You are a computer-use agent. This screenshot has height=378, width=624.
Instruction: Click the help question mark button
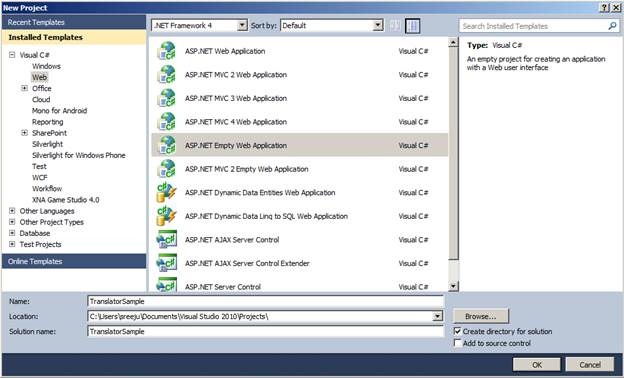pos(604,8)
